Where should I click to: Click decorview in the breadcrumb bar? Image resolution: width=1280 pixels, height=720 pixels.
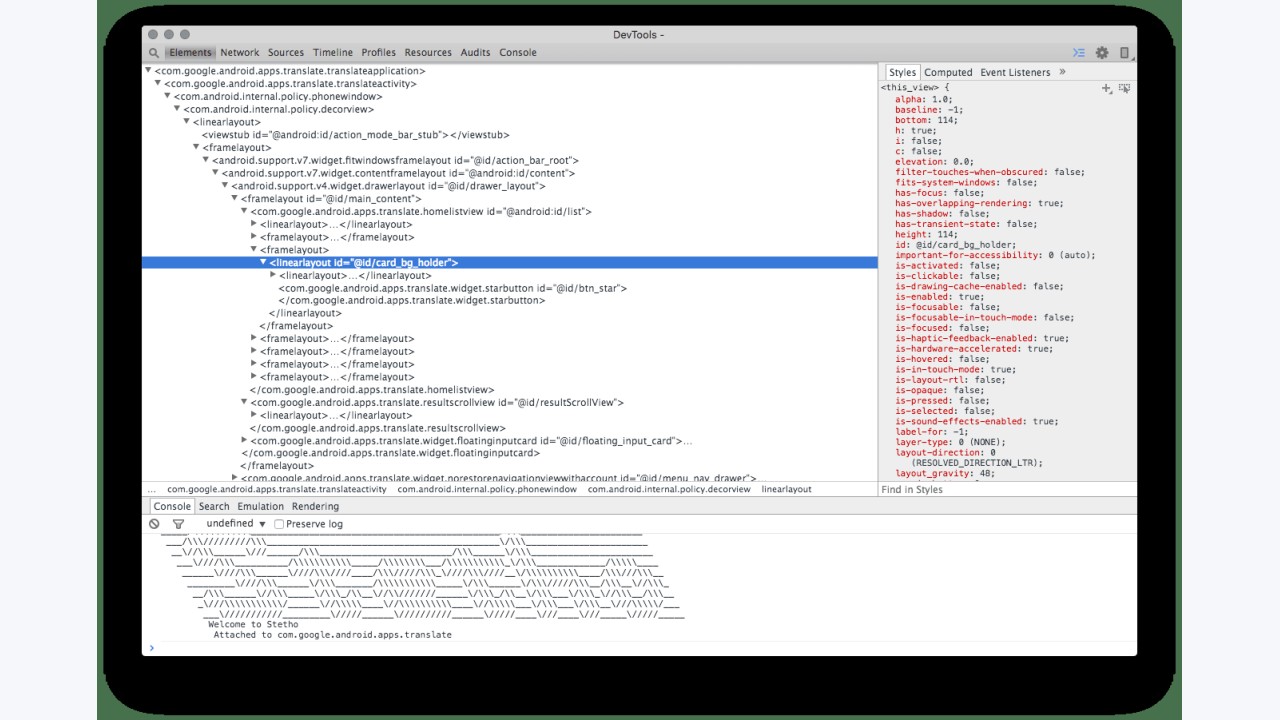tap(669, 490)
